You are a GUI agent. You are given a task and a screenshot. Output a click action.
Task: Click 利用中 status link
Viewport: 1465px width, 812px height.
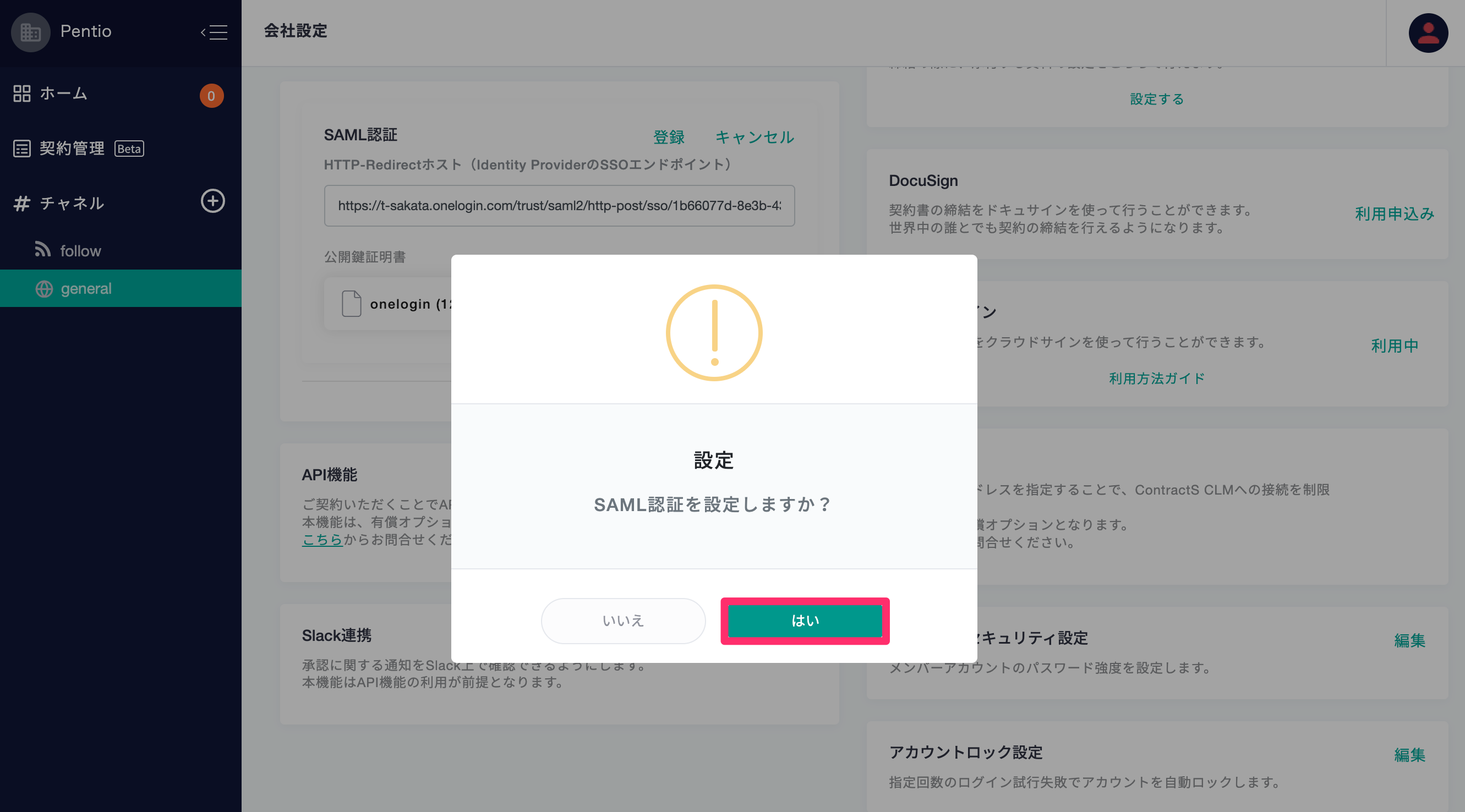(x=1395, y=345)
